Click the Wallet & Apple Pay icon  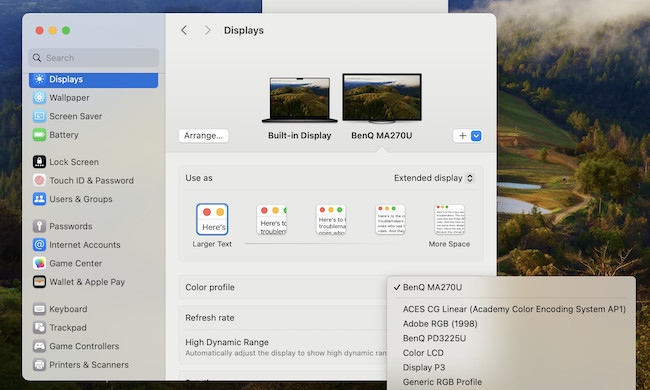[39, 282]
